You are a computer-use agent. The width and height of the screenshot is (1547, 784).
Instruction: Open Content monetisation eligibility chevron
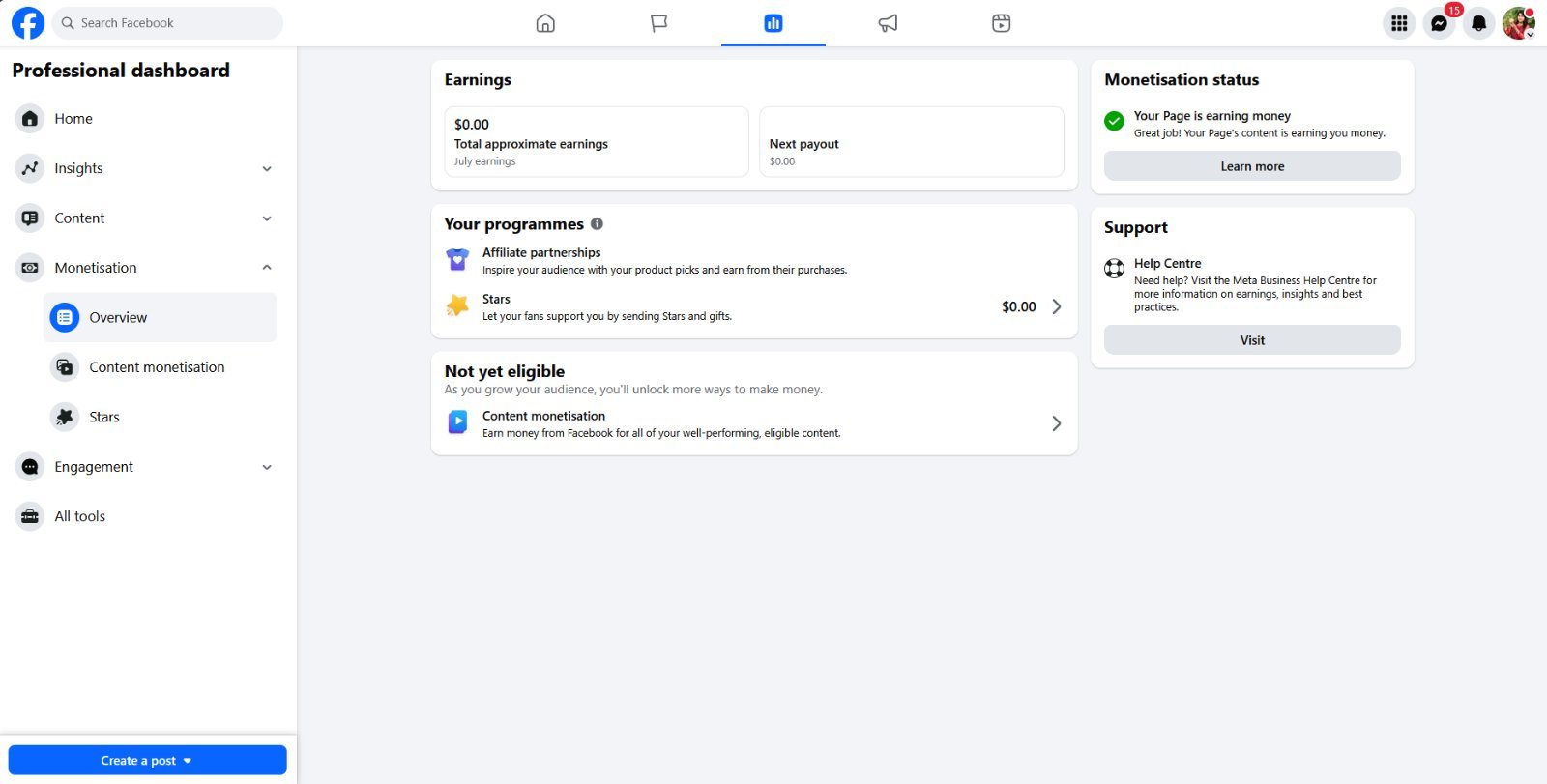point(1057,423)
